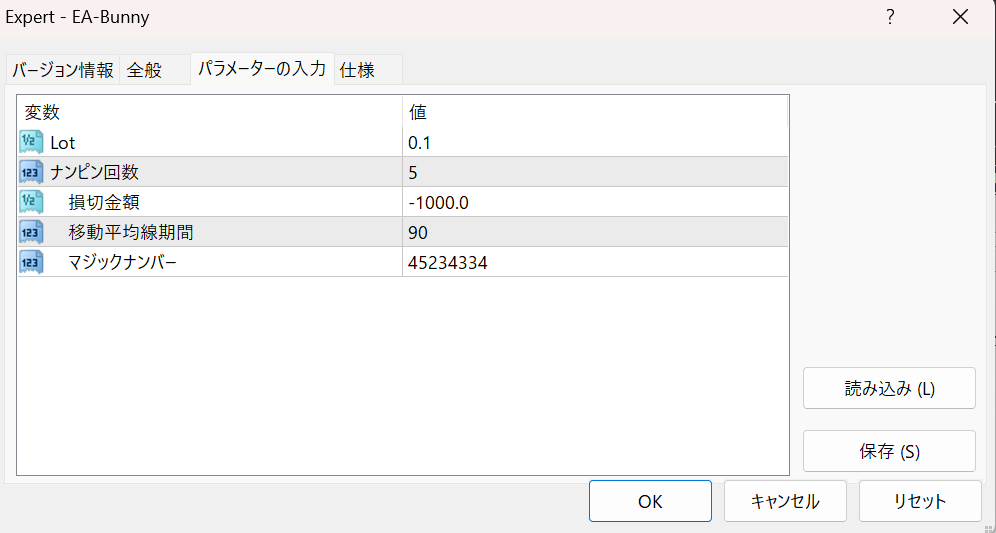Select the 移動平均線期間 value 90
The image size is (996, 533).
(595, 232)
